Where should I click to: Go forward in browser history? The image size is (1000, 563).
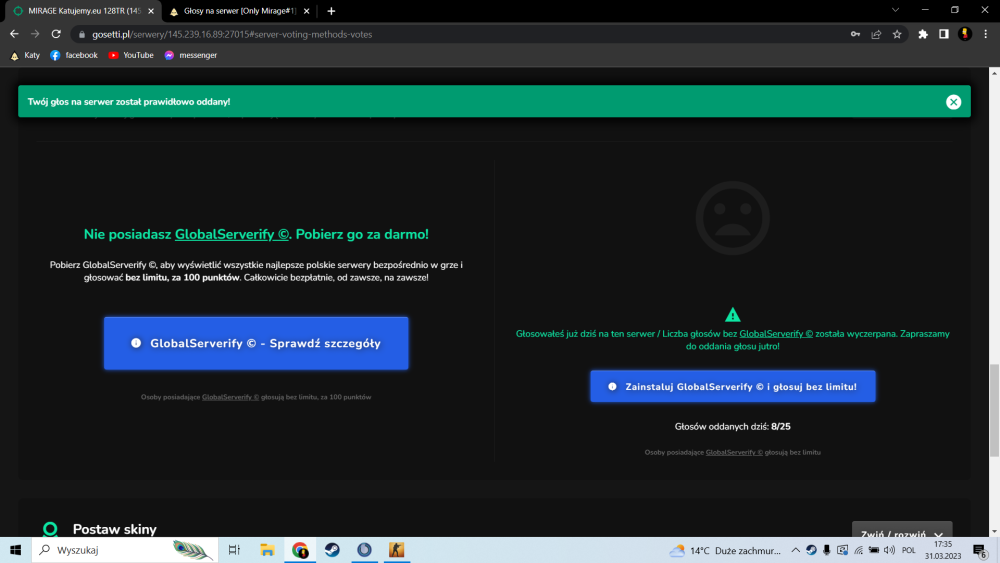[35, 34]
